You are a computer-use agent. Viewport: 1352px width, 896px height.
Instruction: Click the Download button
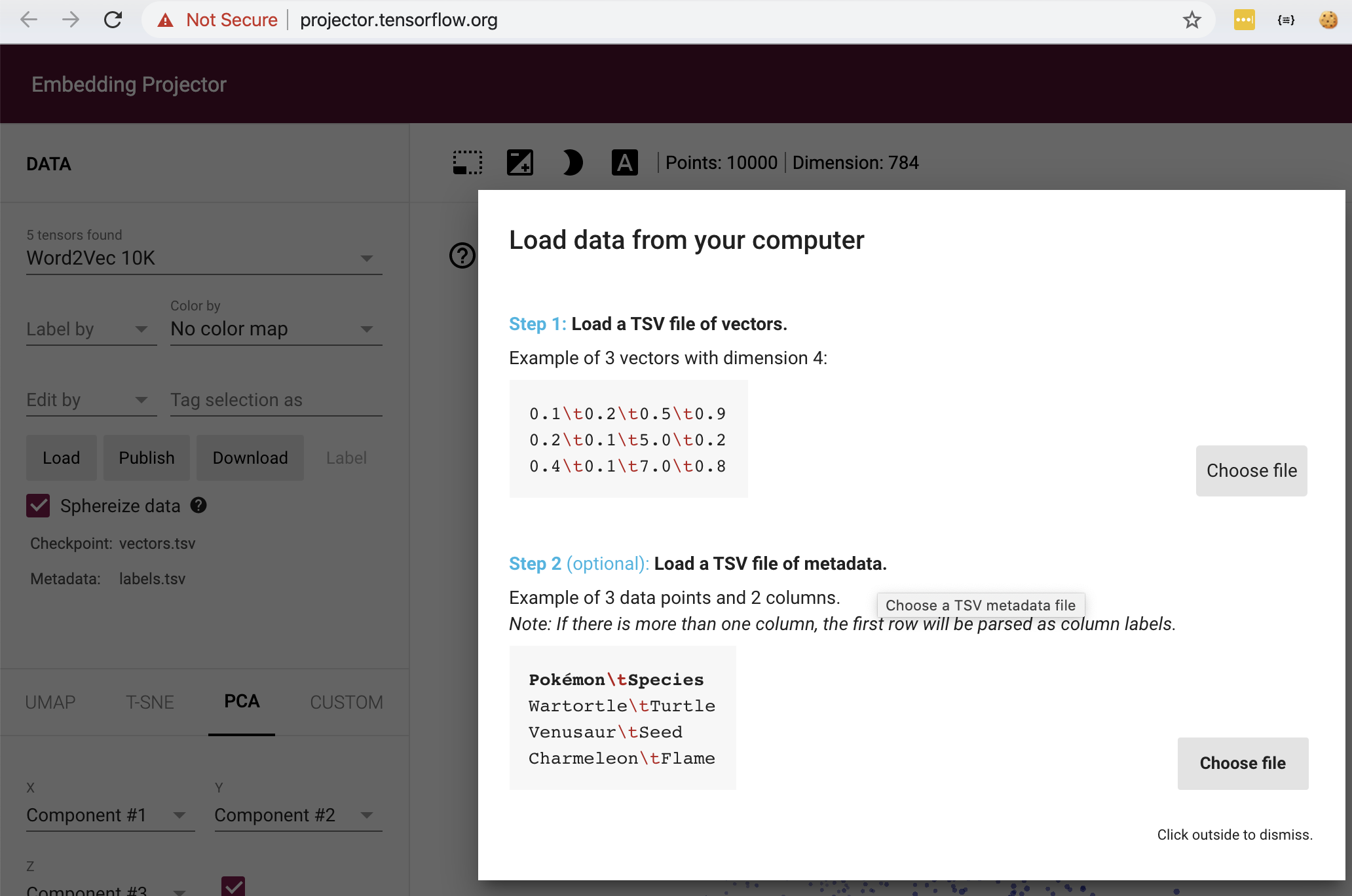click(250, 458)
